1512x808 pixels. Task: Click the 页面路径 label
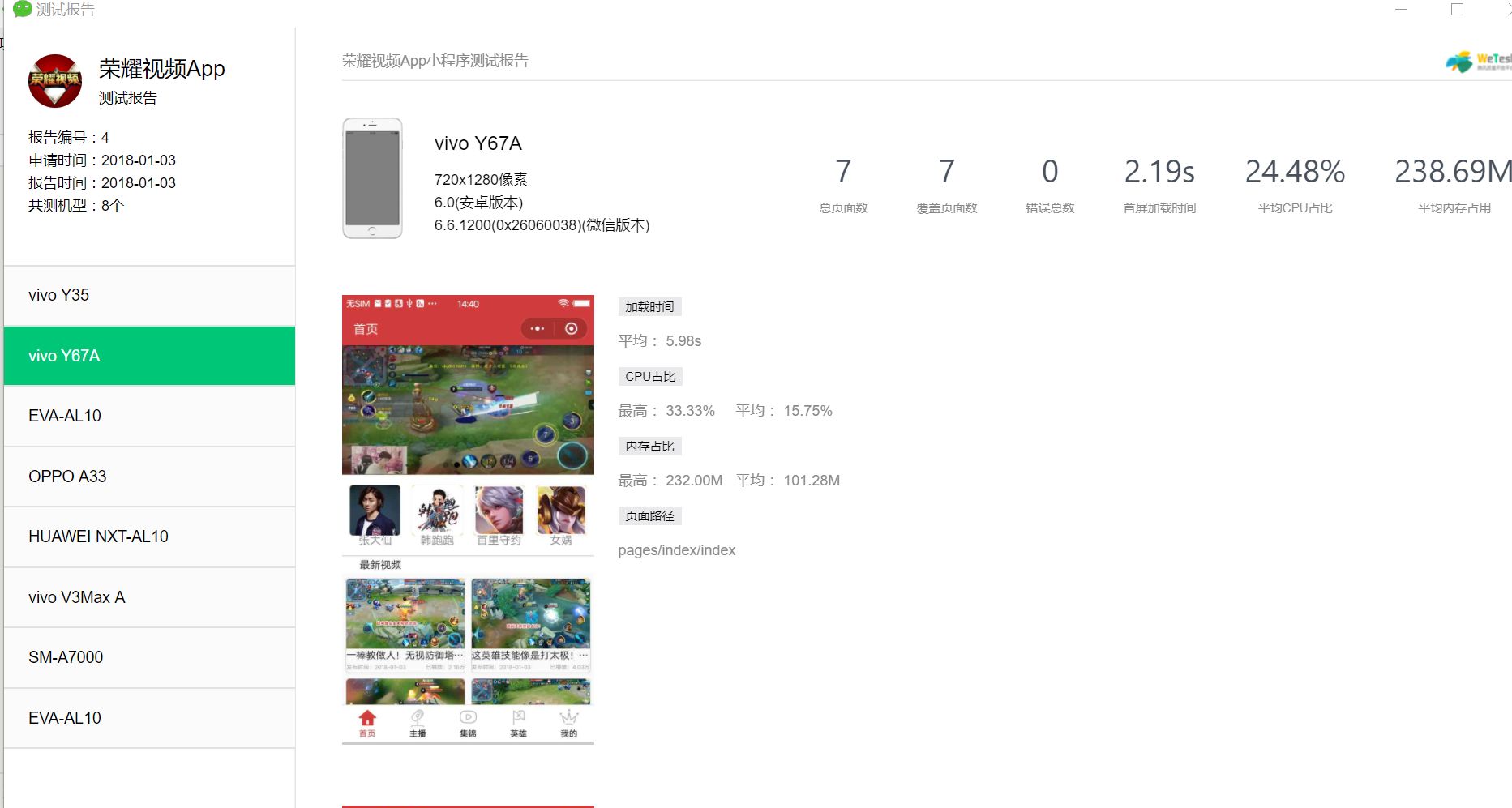[649, 516]
